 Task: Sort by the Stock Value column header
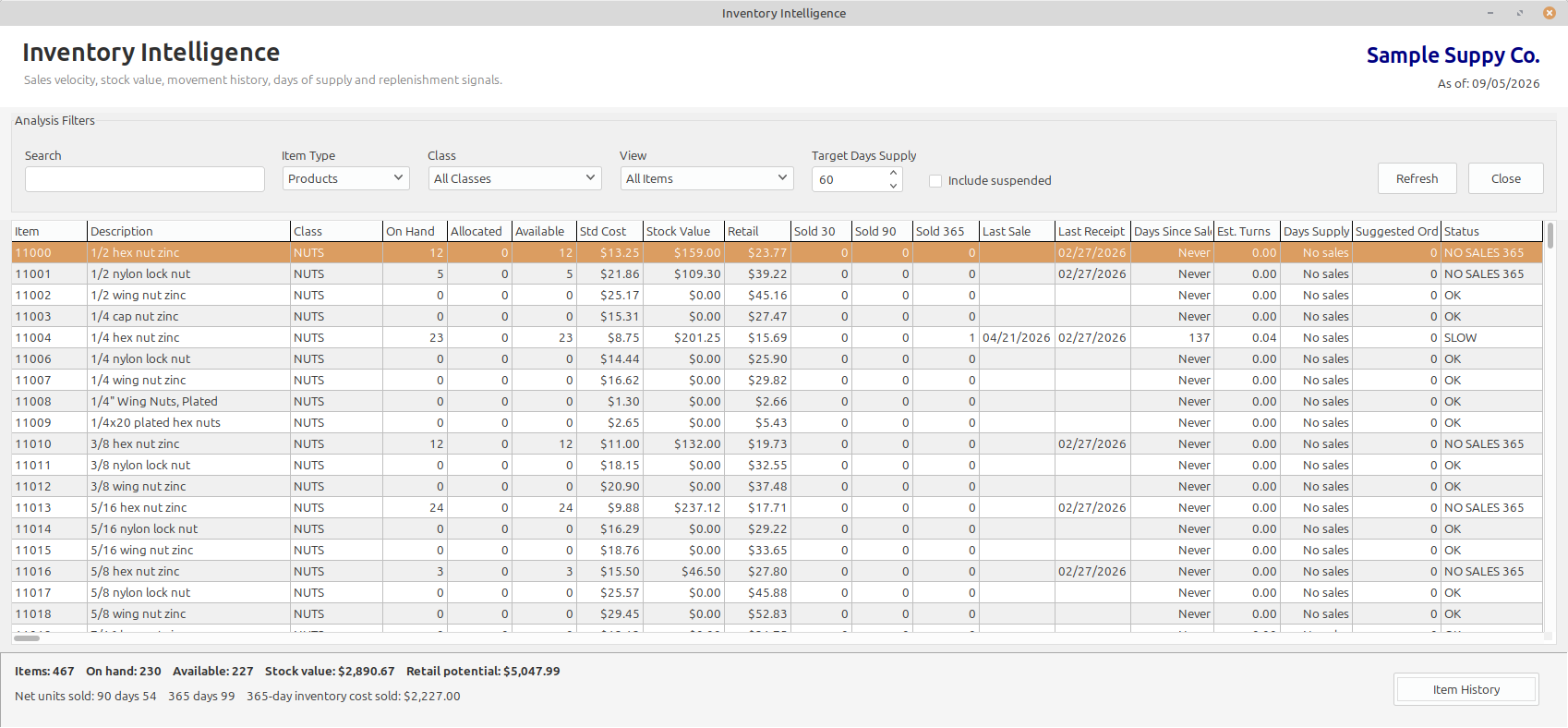tap(683, 231)
